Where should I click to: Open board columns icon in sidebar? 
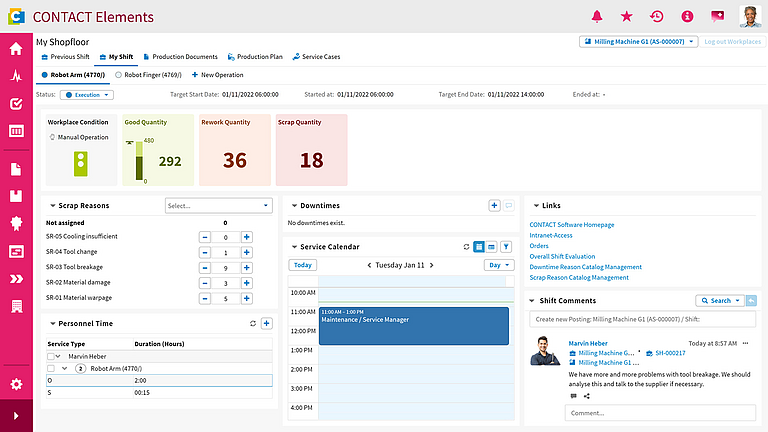click(x=16, y=131)
